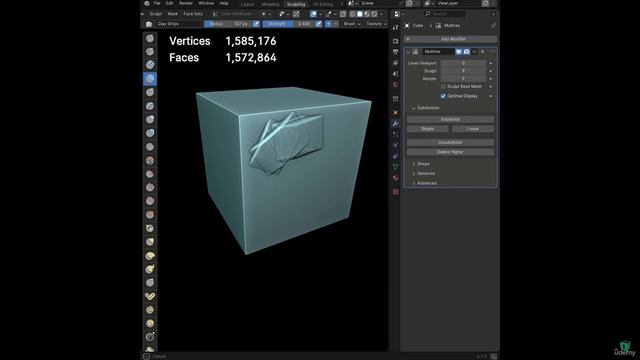This screenshot has width=640, height=360.
Task: Select the Snake Hook brush
Action: [150, 269]
